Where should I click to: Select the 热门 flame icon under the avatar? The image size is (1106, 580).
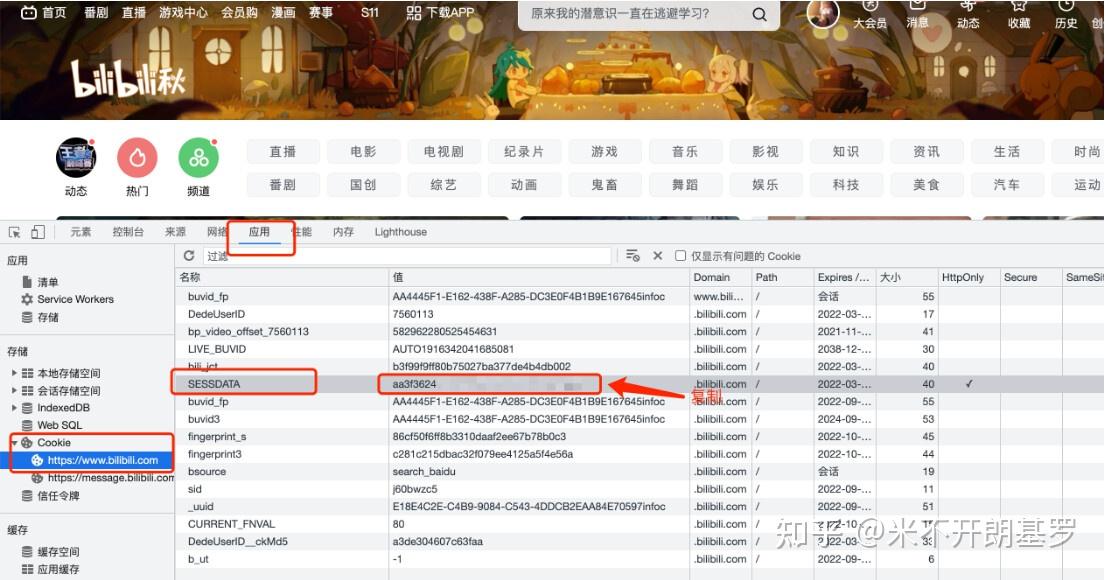pos(137,156)
